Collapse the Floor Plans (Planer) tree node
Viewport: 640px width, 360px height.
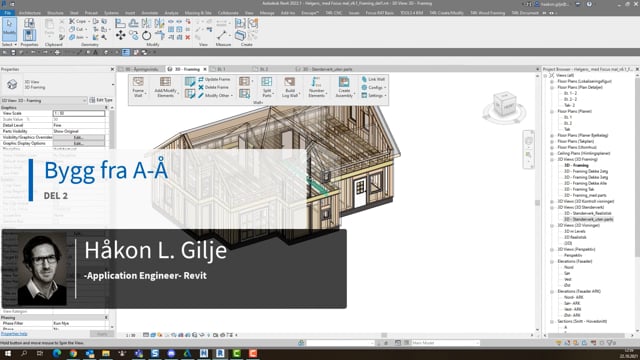[x=552, y=111]
